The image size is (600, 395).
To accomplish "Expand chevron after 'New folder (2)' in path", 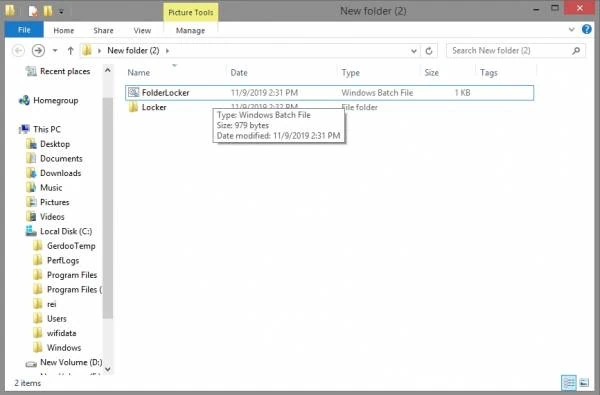I will coord(167,51).
